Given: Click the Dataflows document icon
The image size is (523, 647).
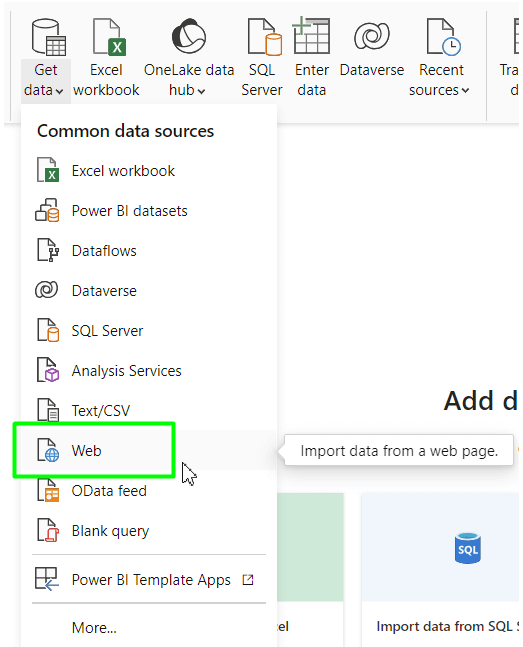Looking at the screenshot, I should coord(48,250).
